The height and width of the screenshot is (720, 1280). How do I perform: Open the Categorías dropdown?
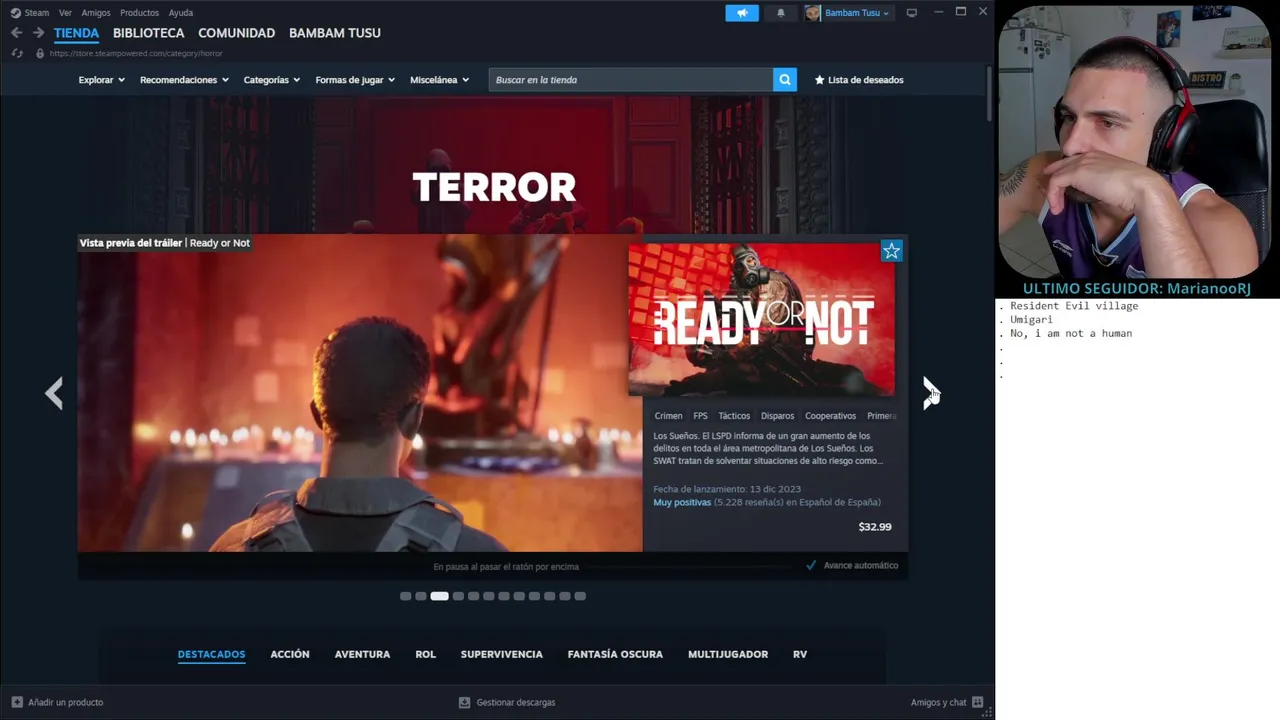pos(272,80)
